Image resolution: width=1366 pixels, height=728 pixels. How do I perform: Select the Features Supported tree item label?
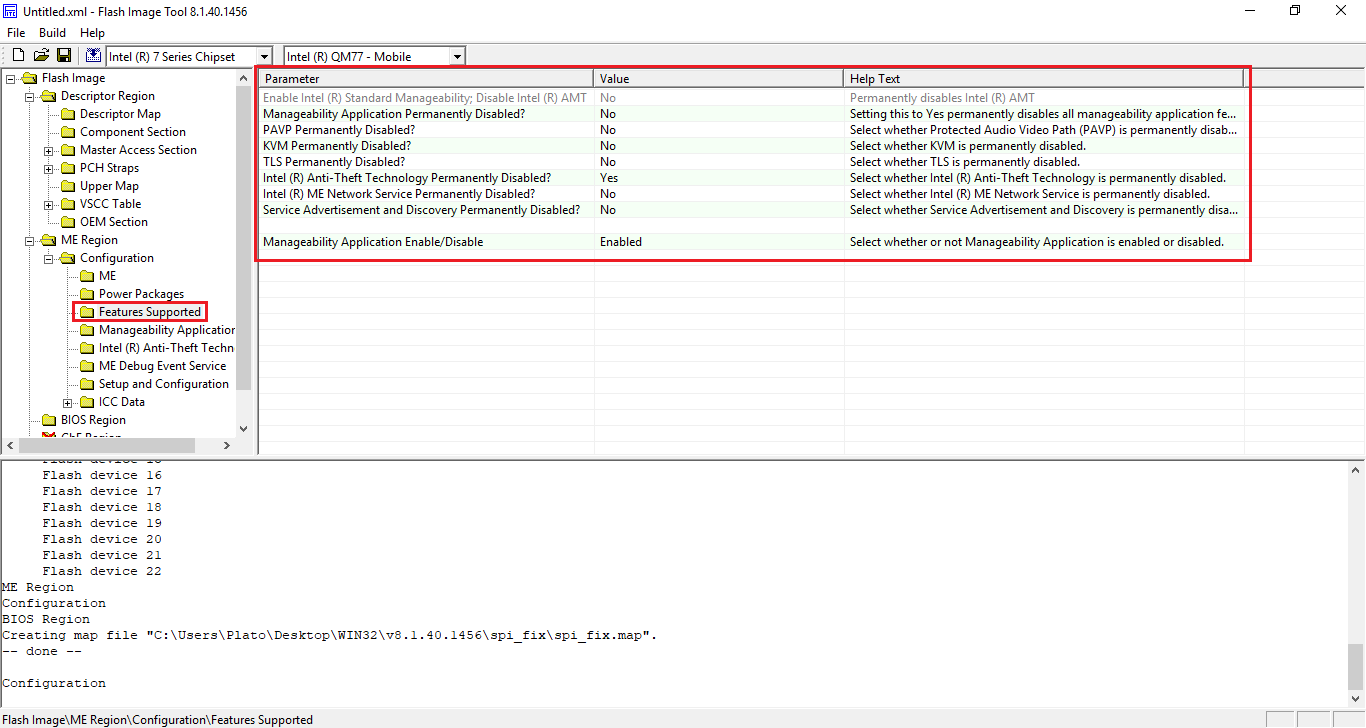point(150,312)
